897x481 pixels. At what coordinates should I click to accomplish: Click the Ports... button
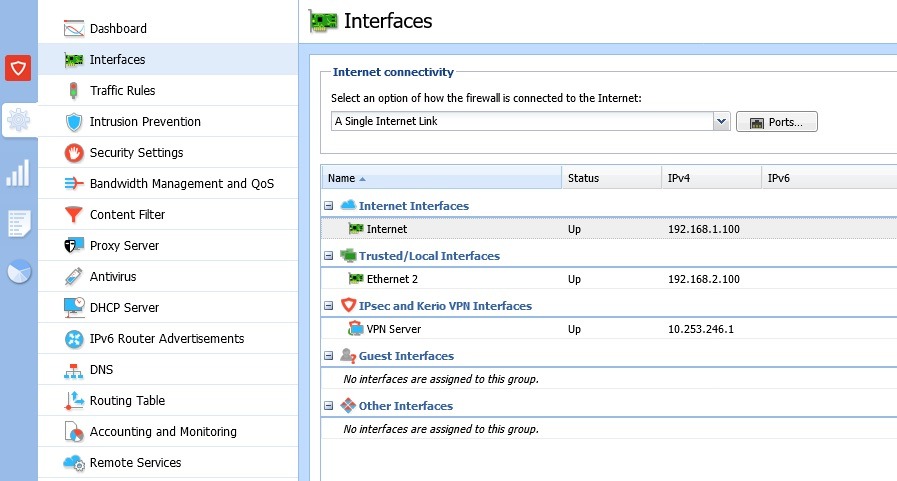[777, 122]
